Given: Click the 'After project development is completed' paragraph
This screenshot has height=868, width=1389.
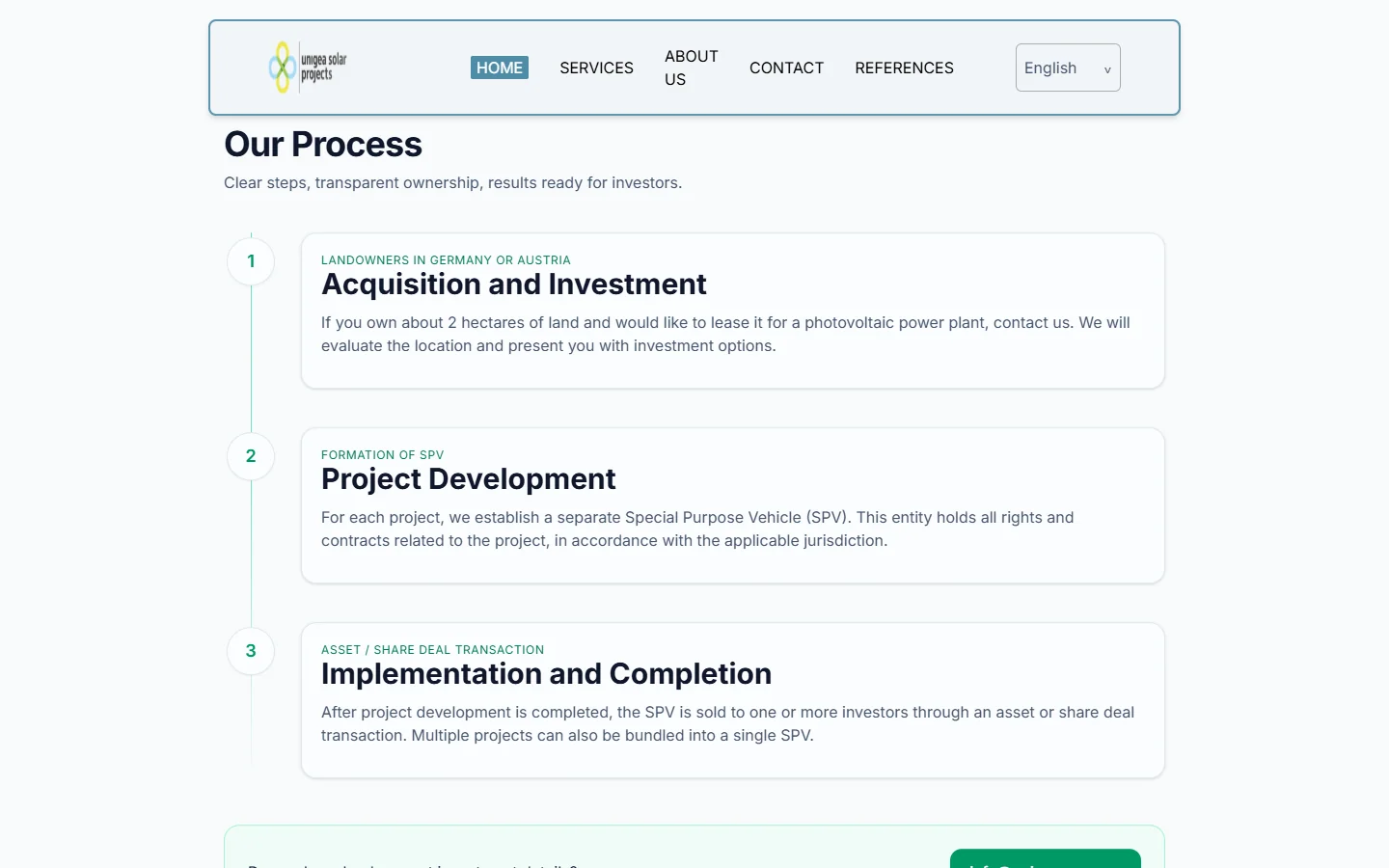Looking at the screenshot, I should click(x=727, y=724).
